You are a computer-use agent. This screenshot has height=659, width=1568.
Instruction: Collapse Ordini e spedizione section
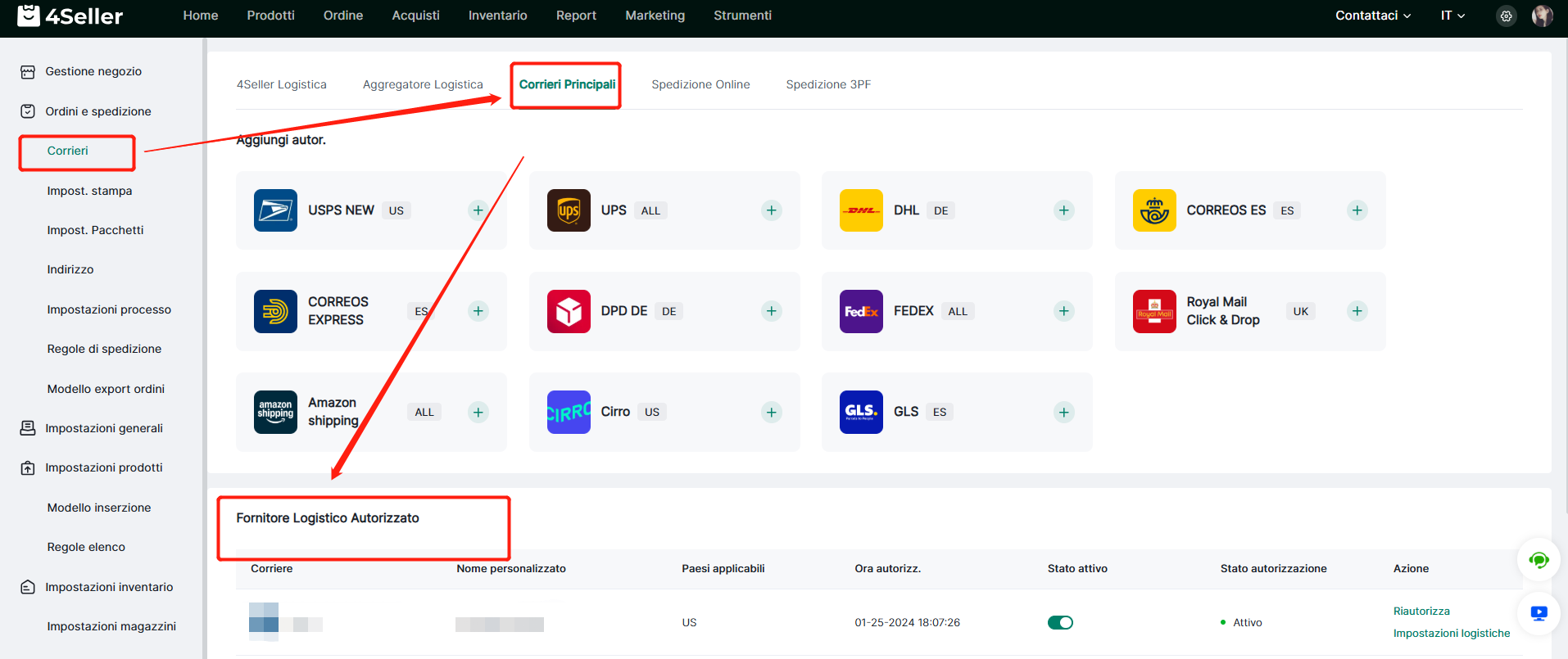pos(98,111)
